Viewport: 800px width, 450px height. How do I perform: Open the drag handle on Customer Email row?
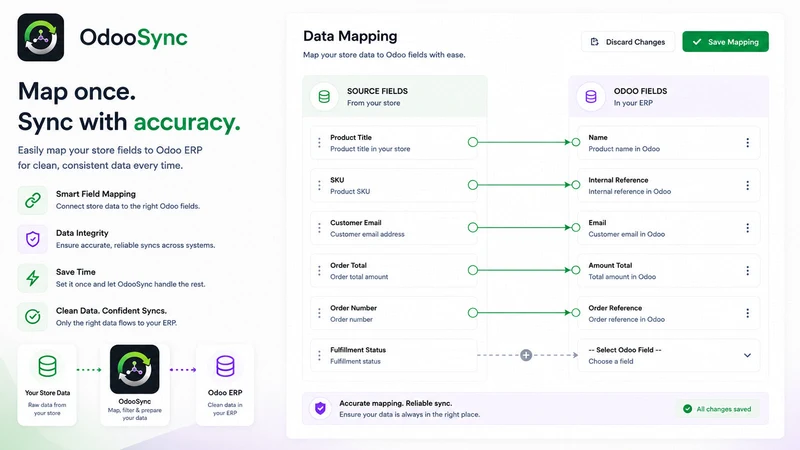pos(319,228)
